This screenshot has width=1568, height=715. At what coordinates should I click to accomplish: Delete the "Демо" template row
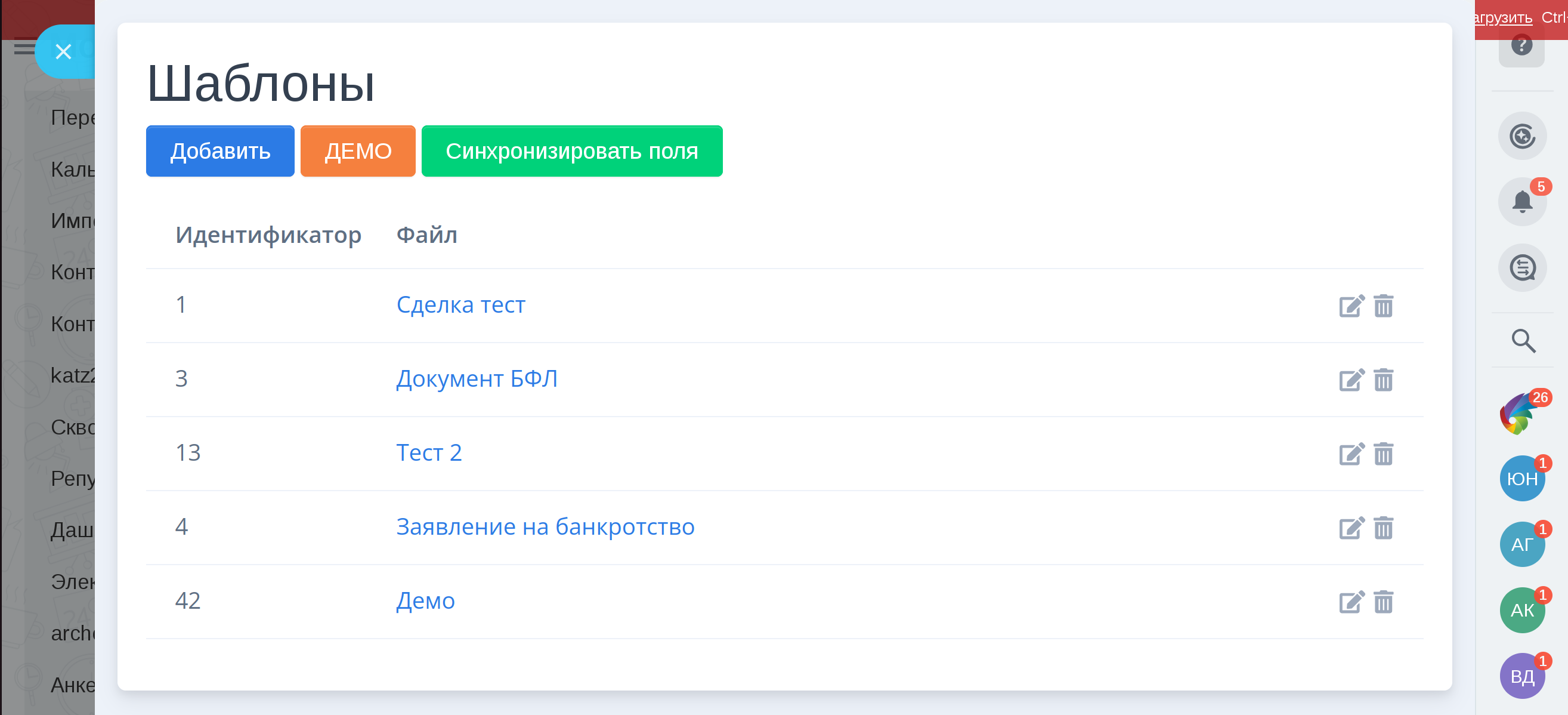1383,602
